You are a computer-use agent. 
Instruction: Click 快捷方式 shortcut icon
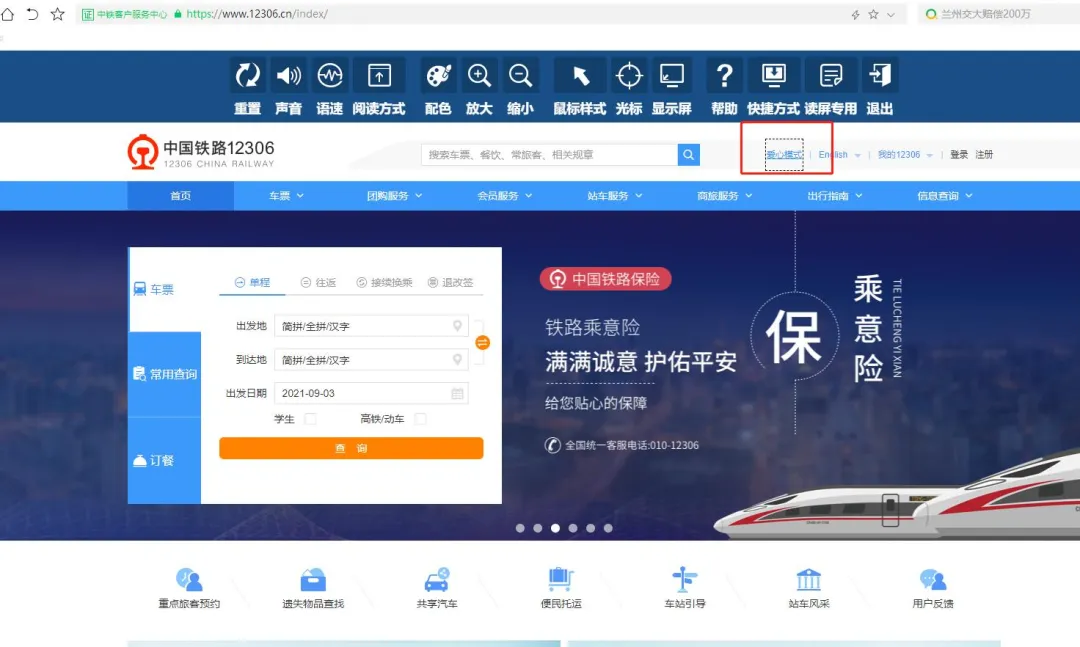click(773, 75)
